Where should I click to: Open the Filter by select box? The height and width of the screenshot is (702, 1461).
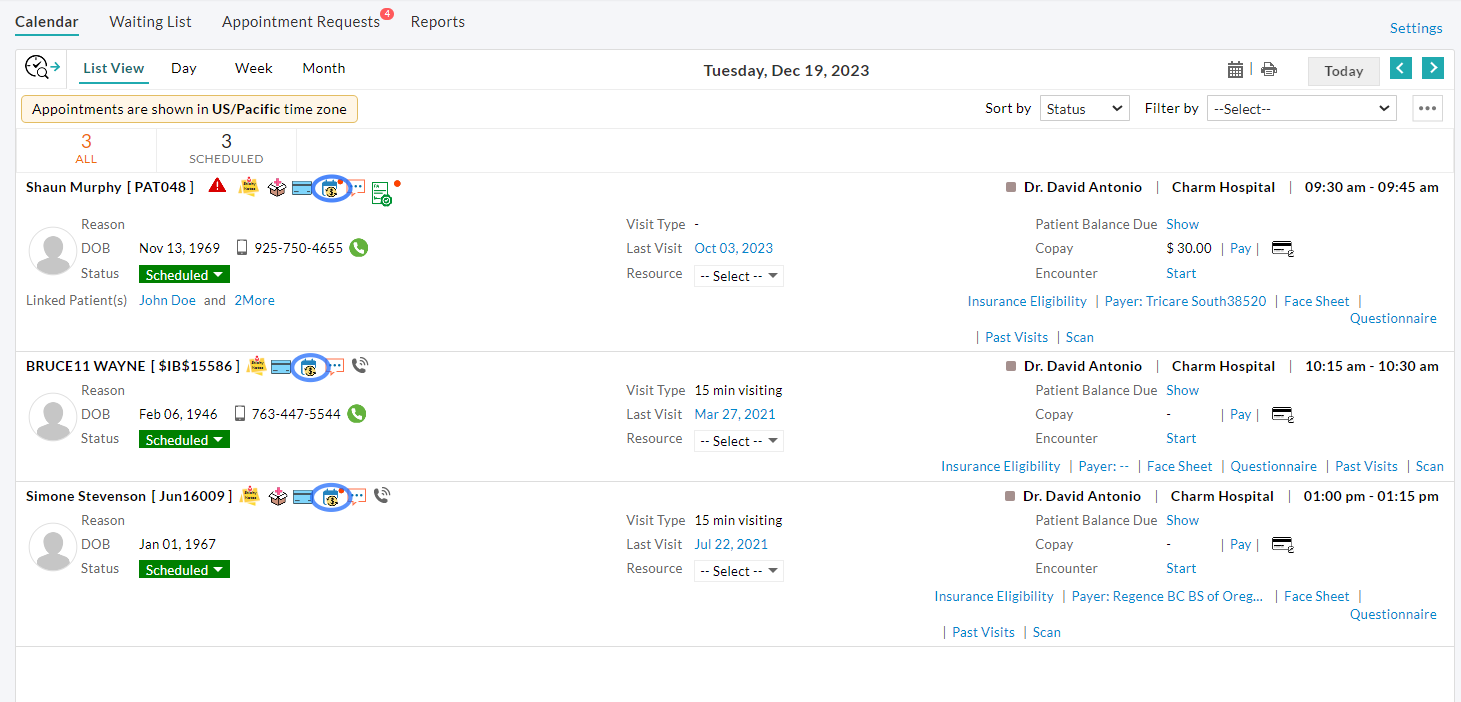pyautogui.click(x=1300, y=107)
